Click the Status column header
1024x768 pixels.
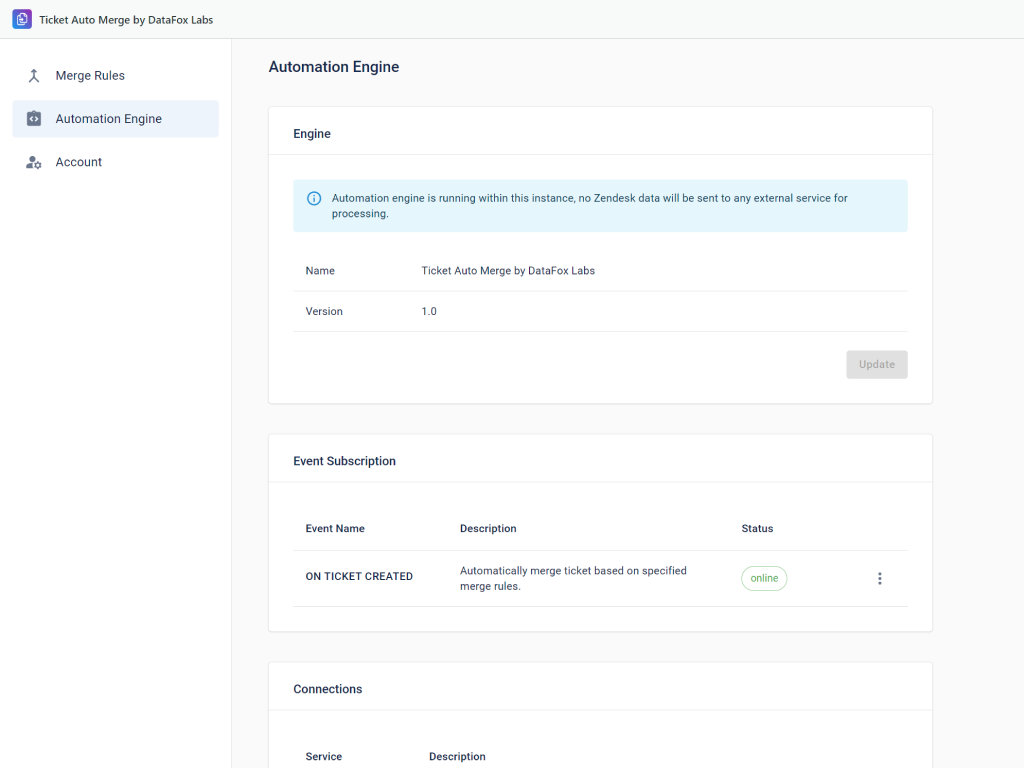click(757, 528)
